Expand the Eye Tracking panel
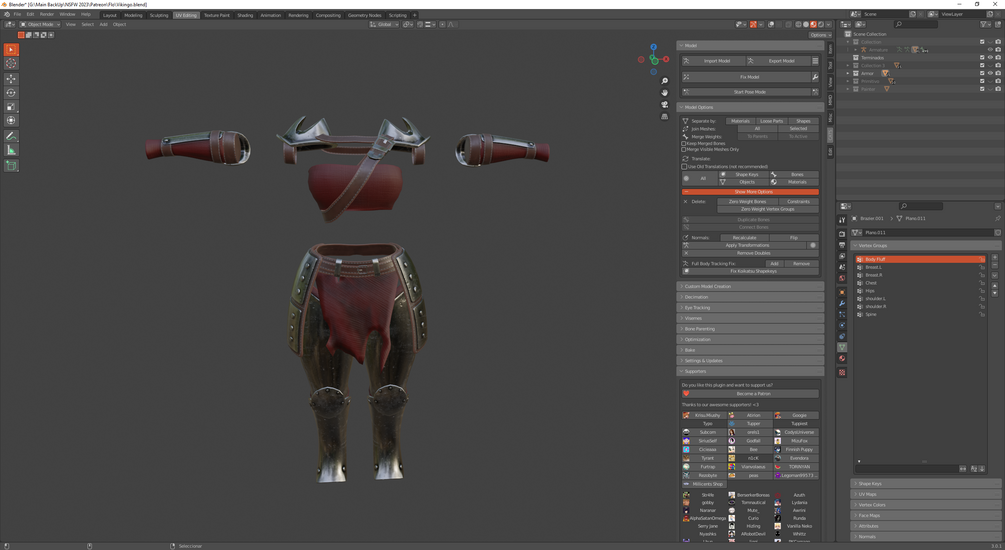The image size is (1005, 550). 751,308
